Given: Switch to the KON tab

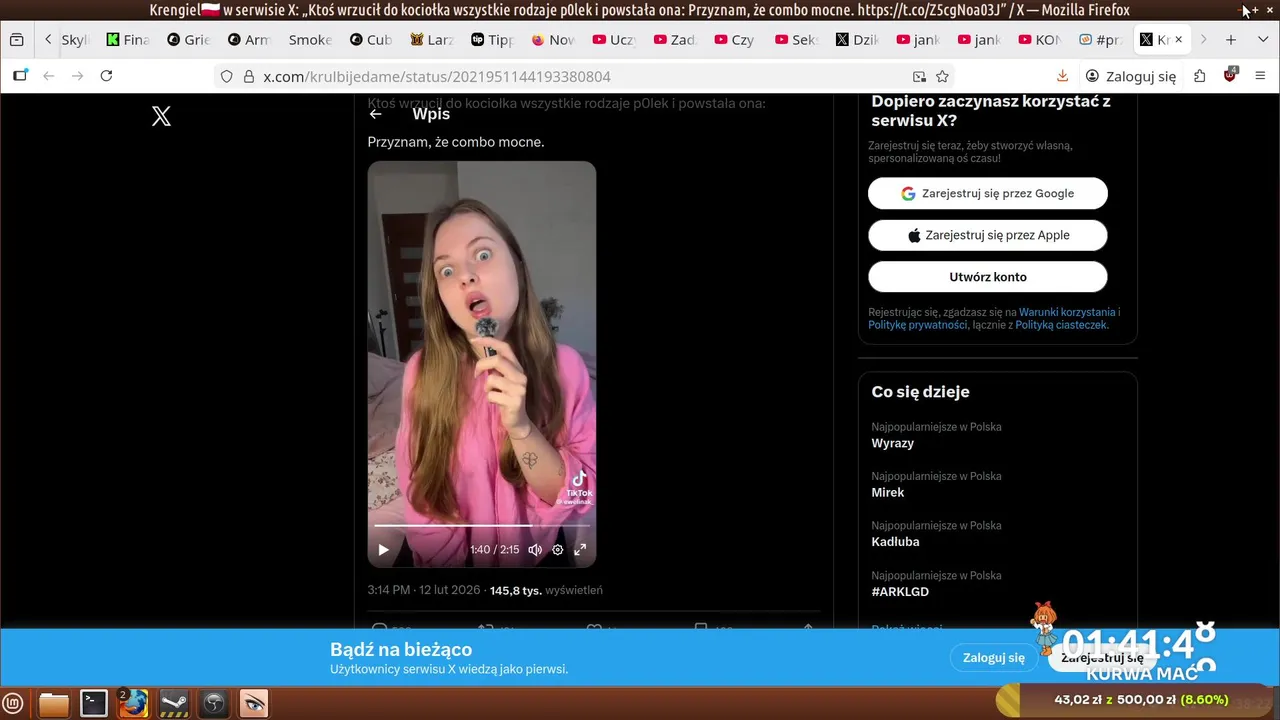Looking at the screenshot, I should pyautogui.click(x=1040, y=40).
